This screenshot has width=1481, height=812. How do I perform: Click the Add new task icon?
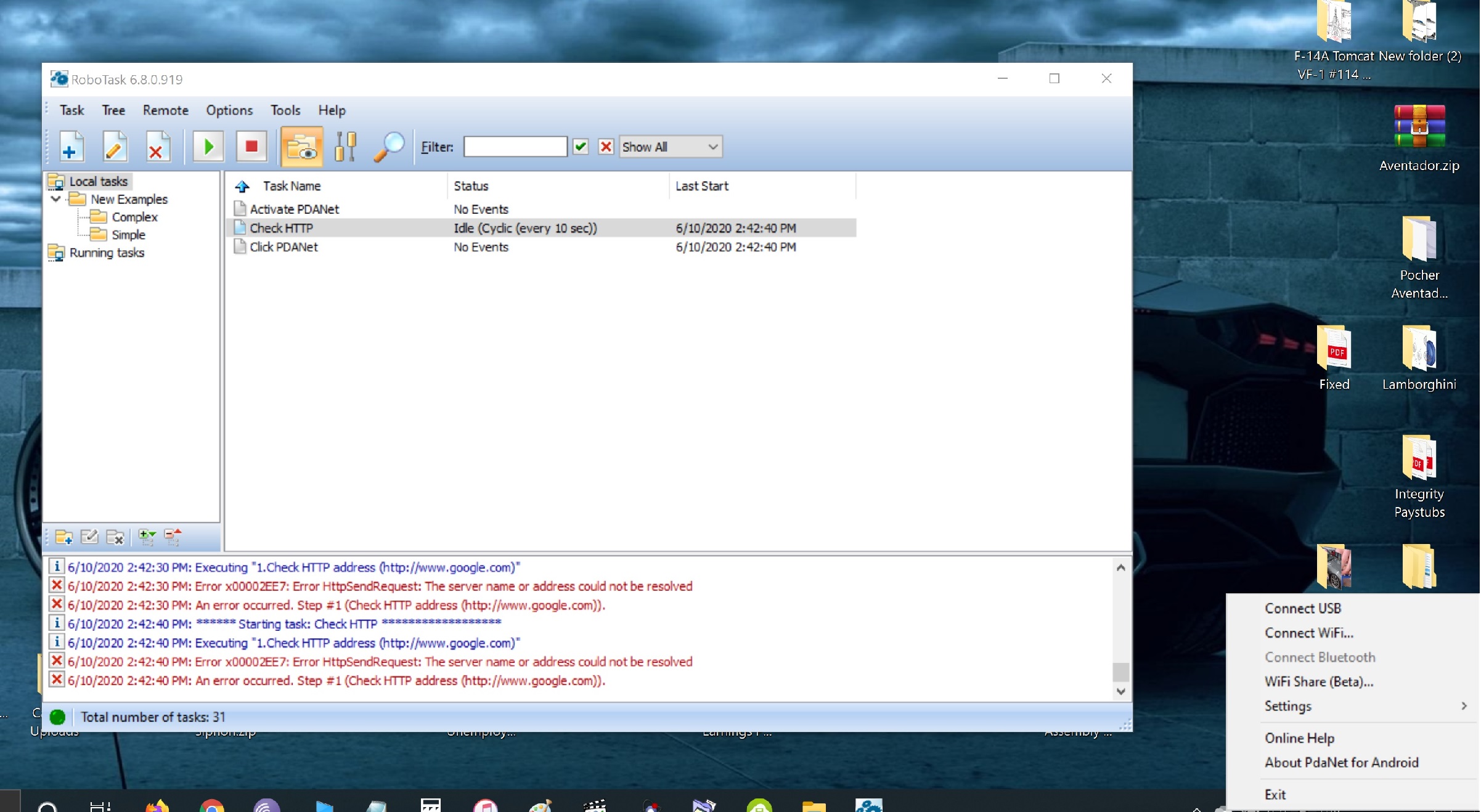tap(70, 146)
